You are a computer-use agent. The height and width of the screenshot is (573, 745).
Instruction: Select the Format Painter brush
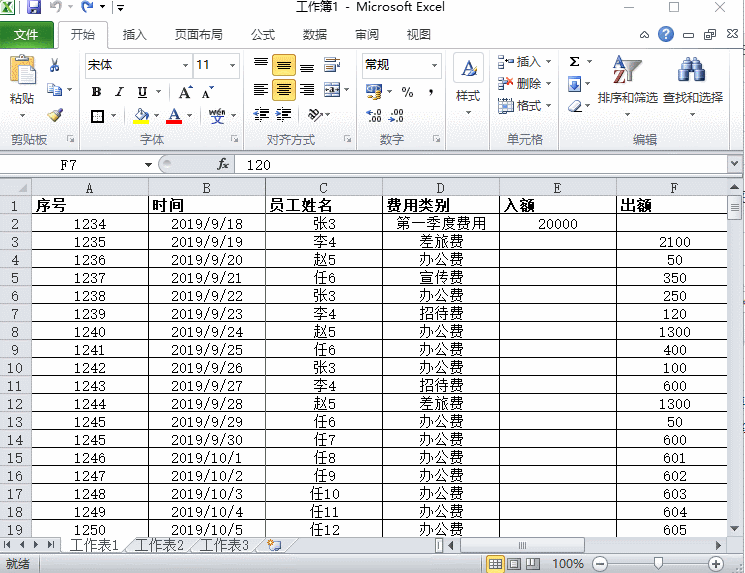[x=55, y=115]
